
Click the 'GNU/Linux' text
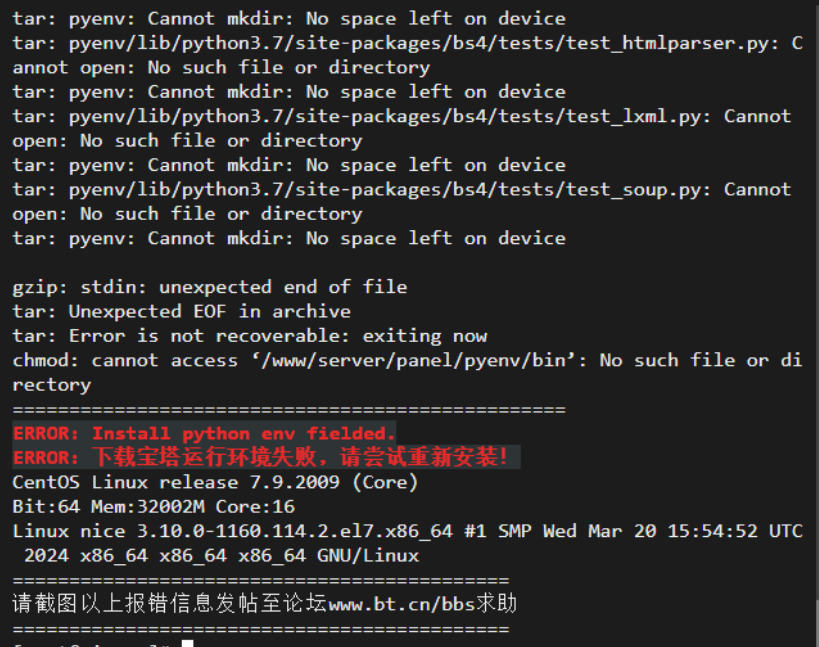pyautogui.click(x=368, y=556)
